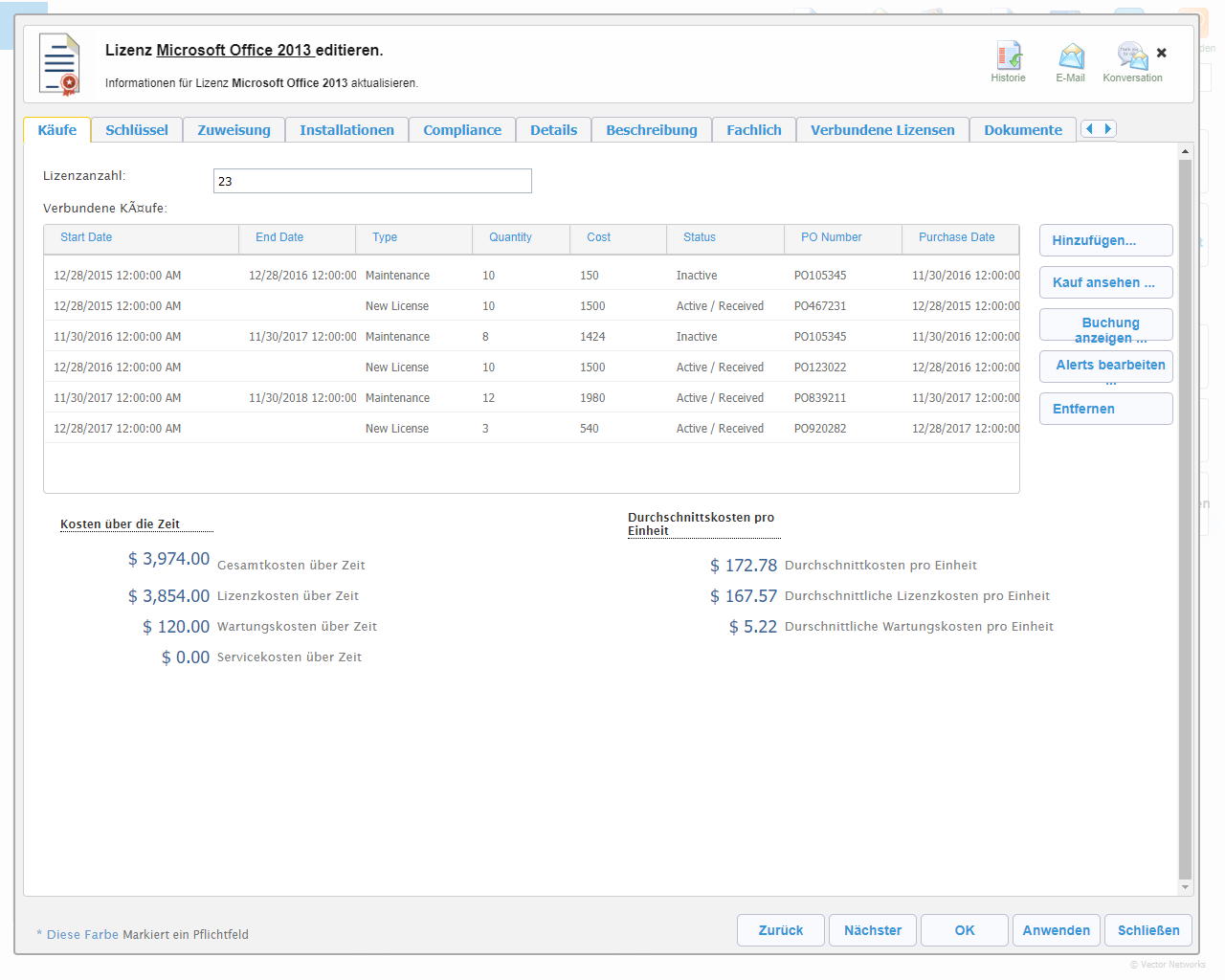Select row with PO Number PO920282
1225x980 pixels.
coord(531,429)
